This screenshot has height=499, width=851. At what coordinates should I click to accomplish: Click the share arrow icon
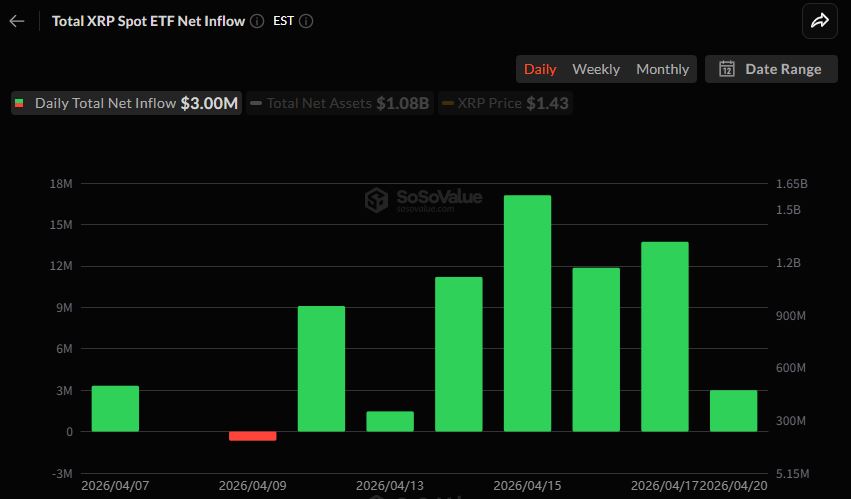point(820,21)
